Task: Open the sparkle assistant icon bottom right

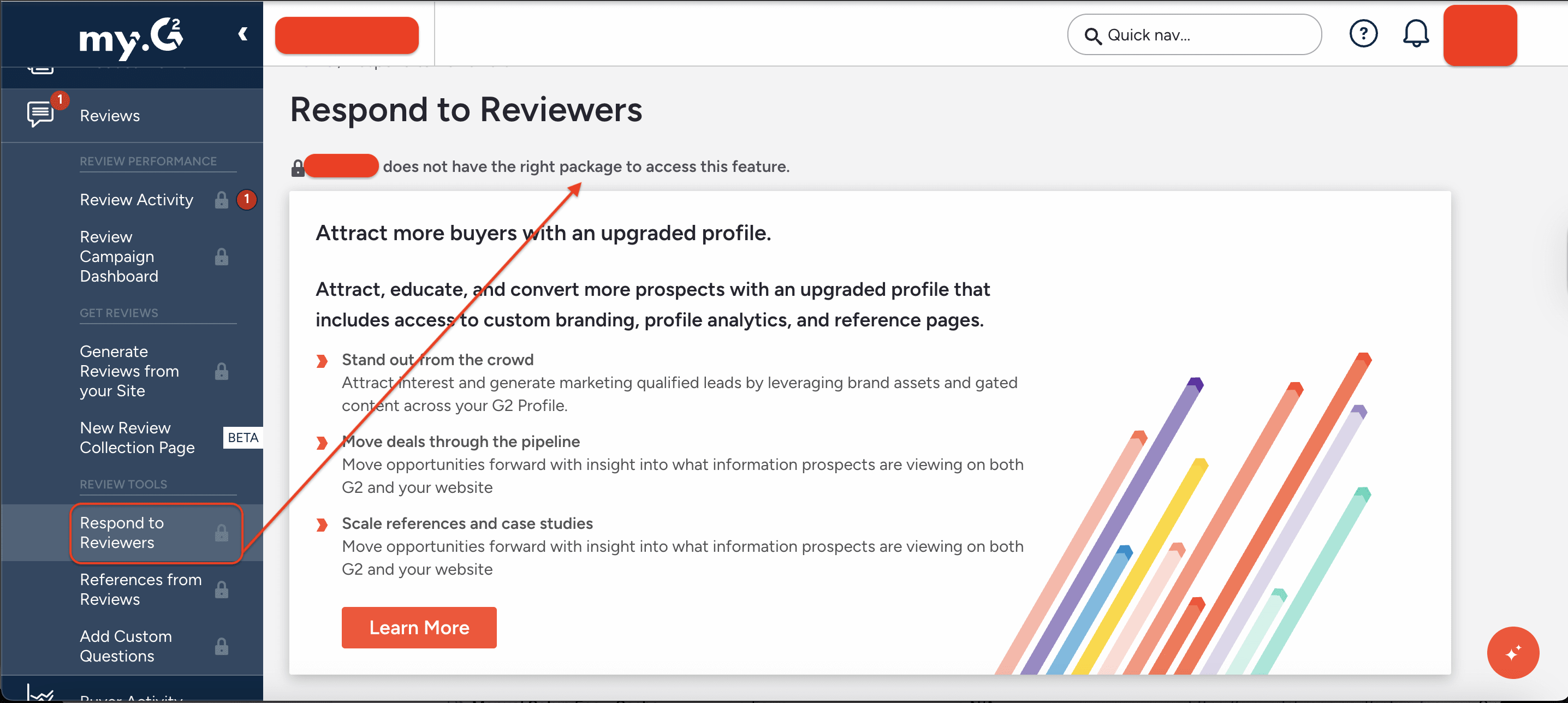Action: (x=1513, y=652)
